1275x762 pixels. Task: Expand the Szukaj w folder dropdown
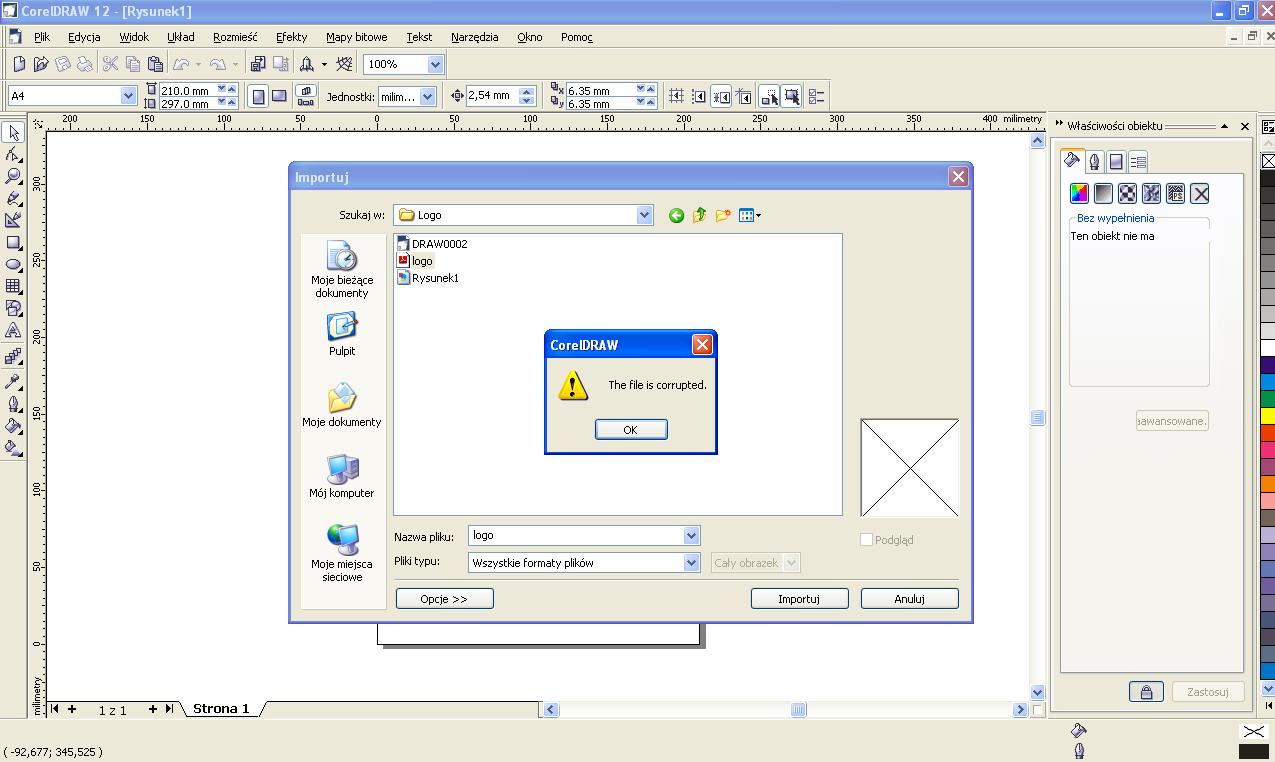(x=644, y=215)
